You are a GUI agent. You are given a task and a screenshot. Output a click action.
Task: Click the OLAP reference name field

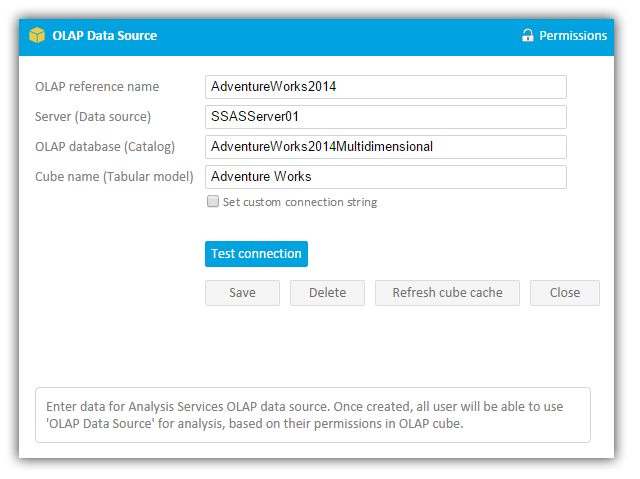[386, 86]
